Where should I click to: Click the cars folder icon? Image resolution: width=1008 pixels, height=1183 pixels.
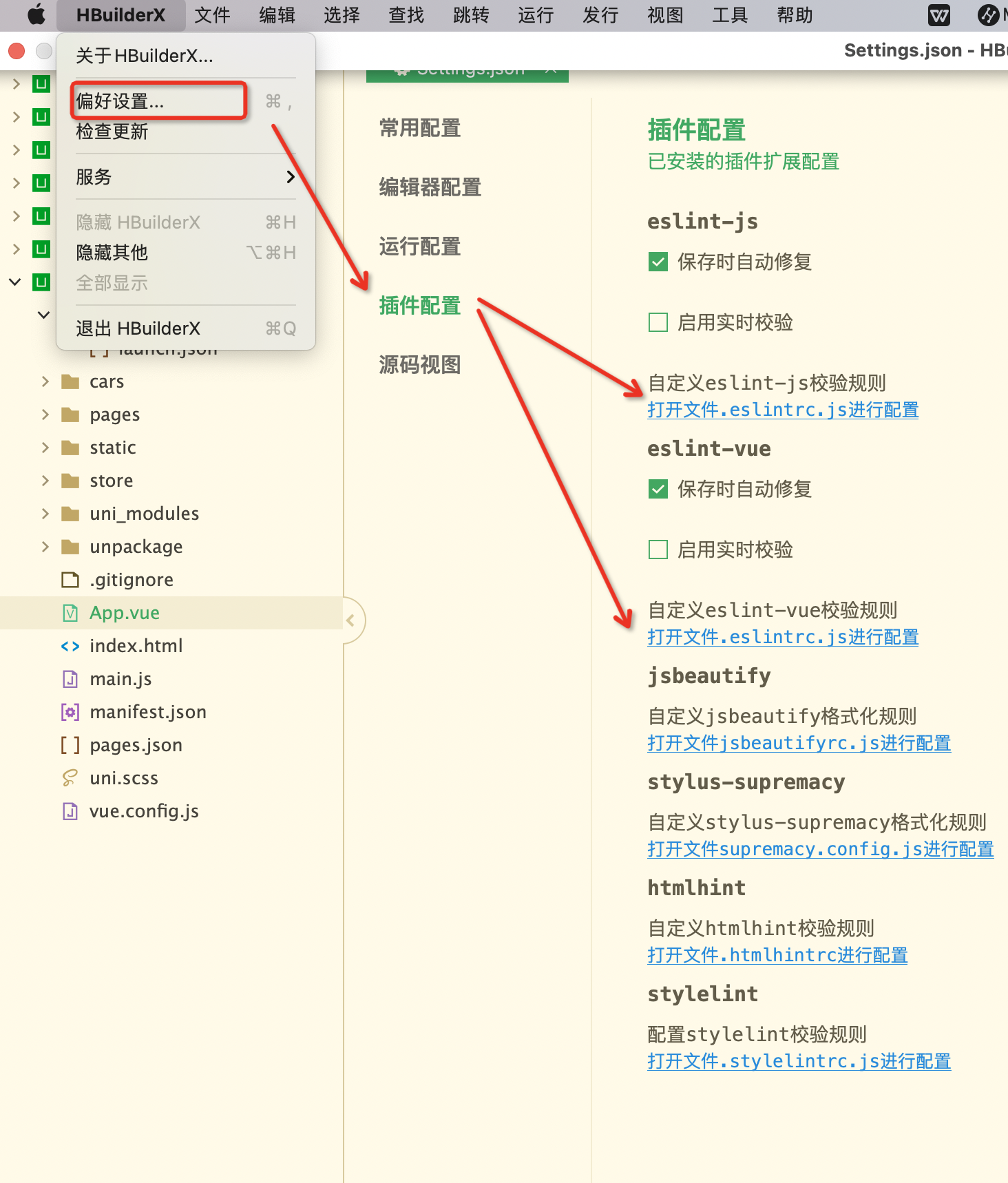pyautogui.click(x=70, y=381)
